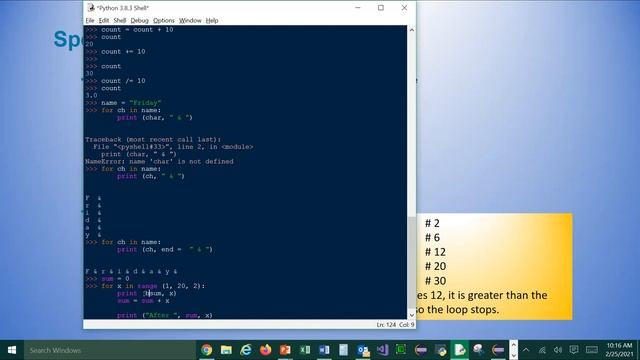Launch Firefox from taskbar
The height and width of the screenshot is (360, 640).
point(265,350)
